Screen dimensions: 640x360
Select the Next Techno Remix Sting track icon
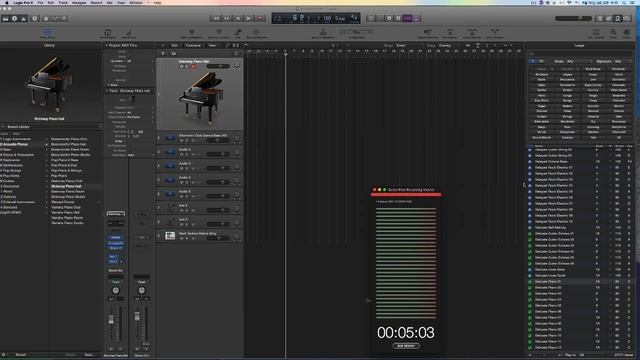tap(170, 236)
